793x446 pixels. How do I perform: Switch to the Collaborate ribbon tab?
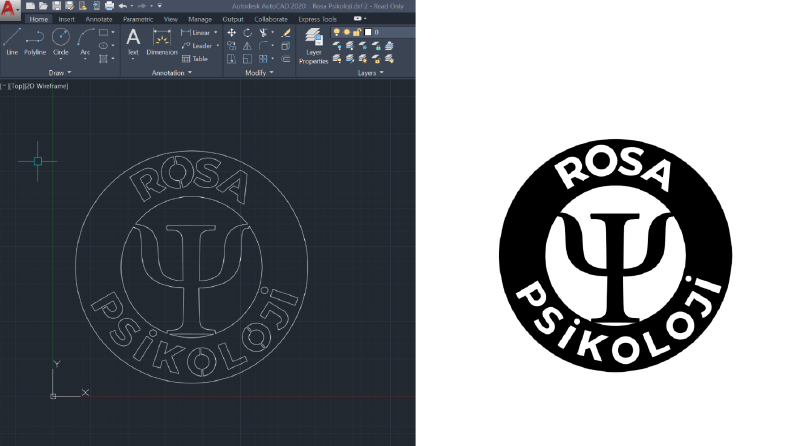click(x=271, y=19)
